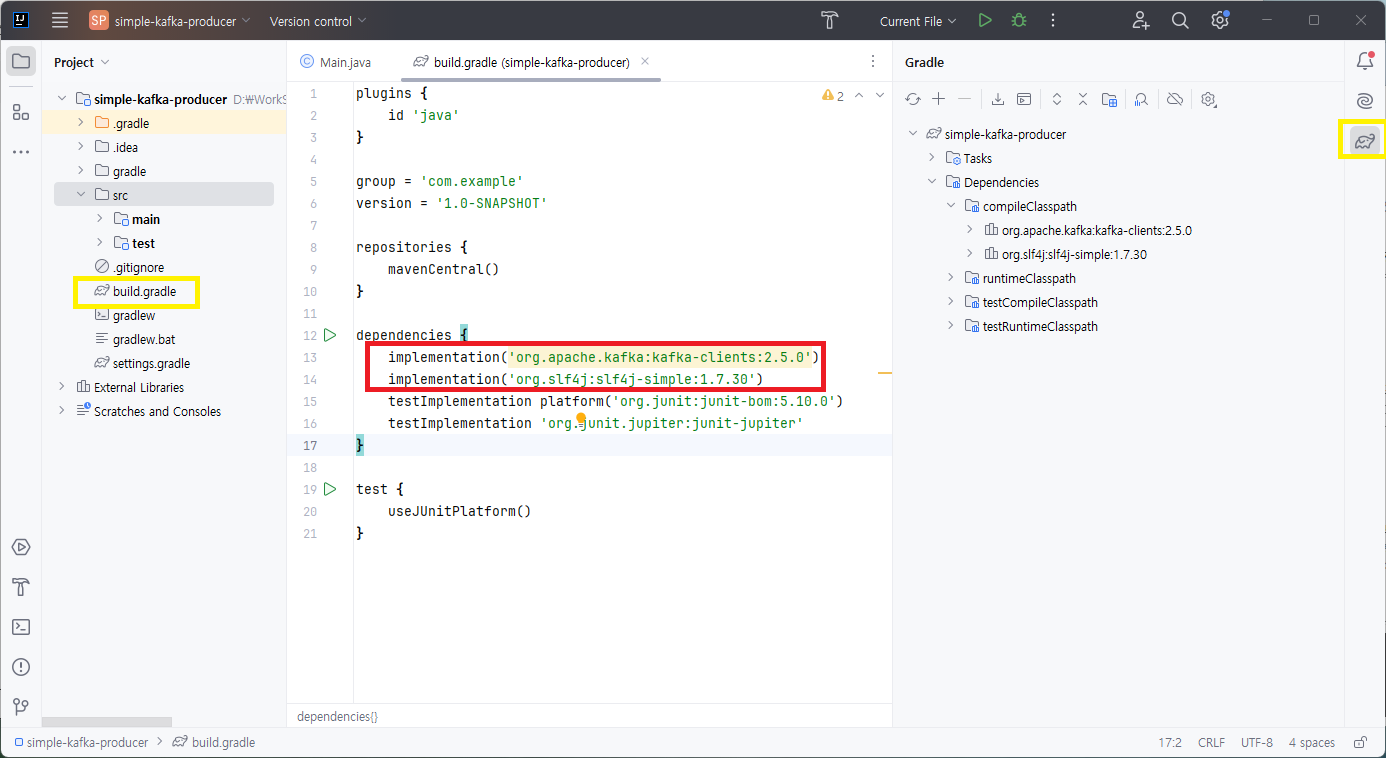The width and height of the screenshot is (1386, 758).
Task: Open the Services tool window
Action: tap(21, 547)
